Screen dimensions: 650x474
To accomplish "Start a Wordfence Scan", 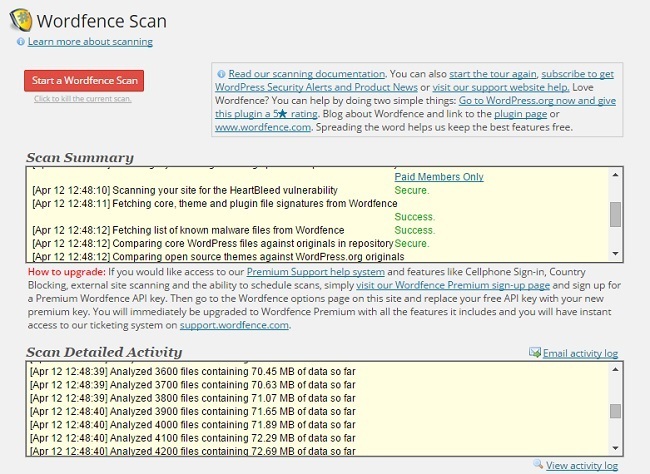I will (84, 80).
